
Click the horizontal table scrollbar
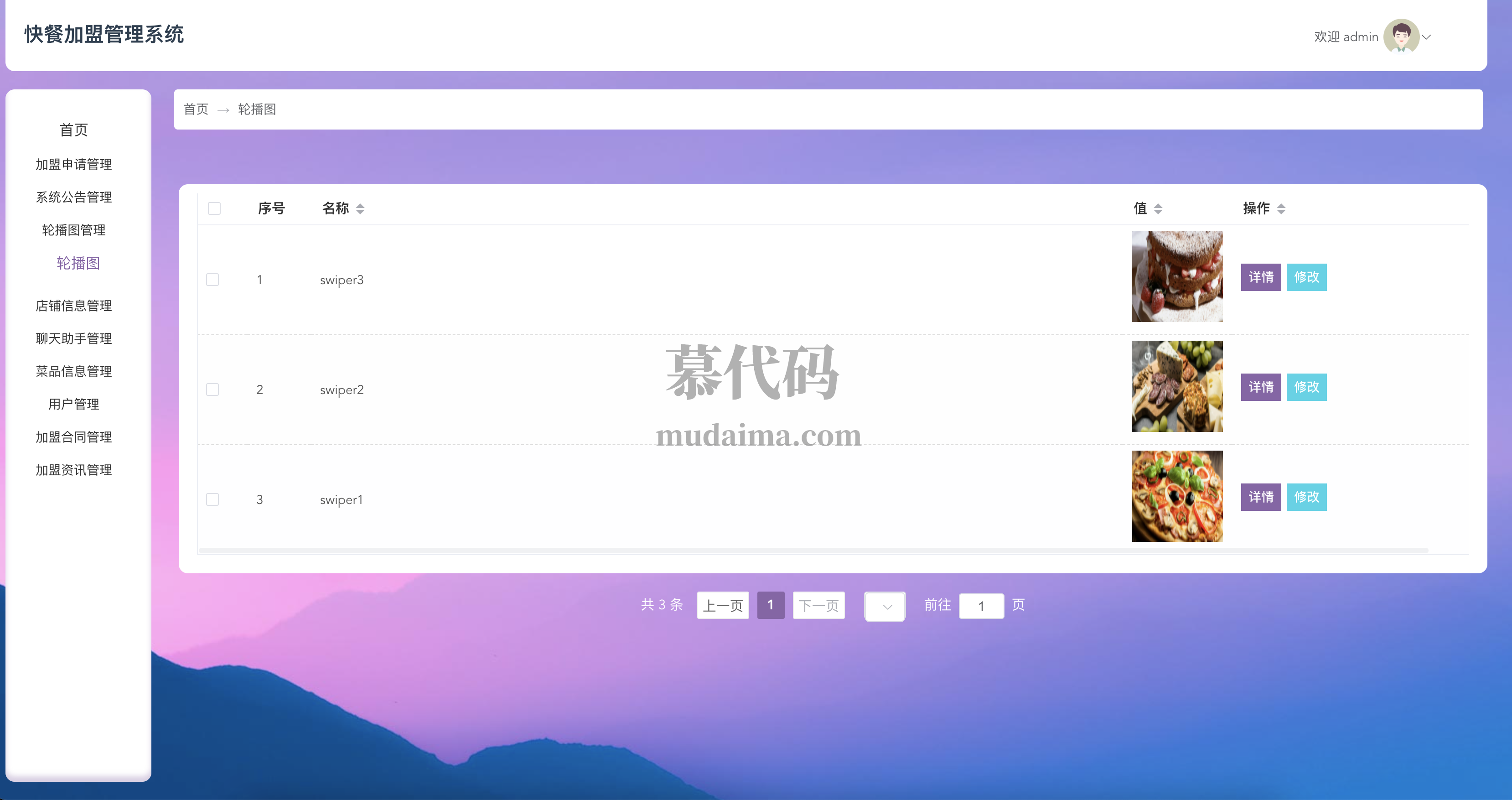(813, 551)
